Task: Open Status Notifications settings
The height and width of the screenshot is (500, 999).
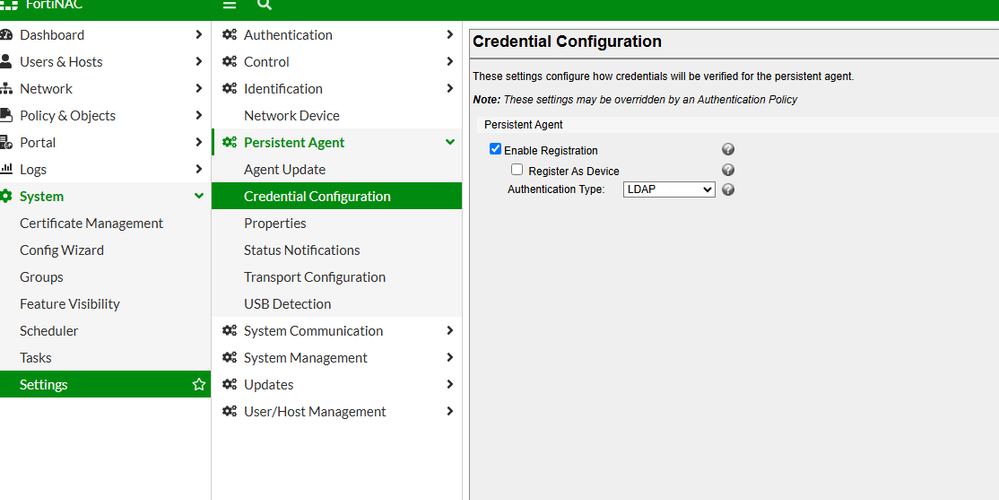Action: 301,250
